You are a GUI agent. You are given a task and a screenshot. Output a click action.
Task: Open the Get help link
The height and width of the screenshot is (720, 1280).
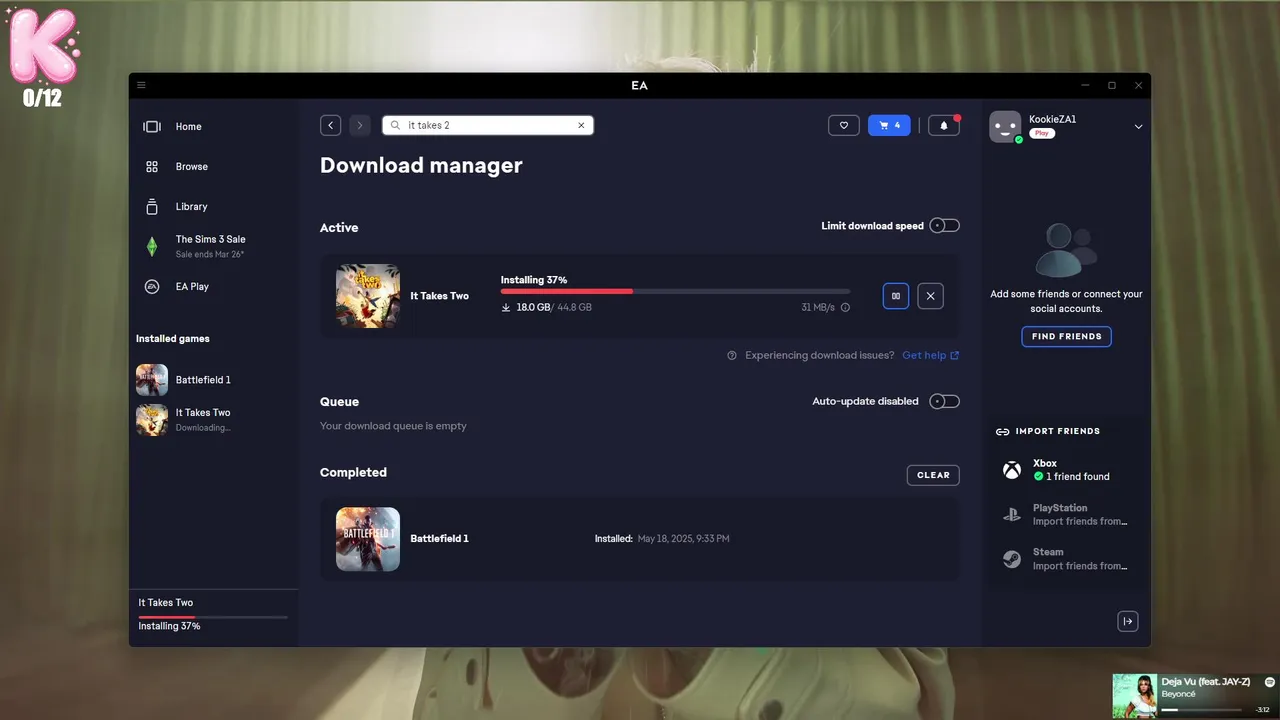(x=931, y=355)
